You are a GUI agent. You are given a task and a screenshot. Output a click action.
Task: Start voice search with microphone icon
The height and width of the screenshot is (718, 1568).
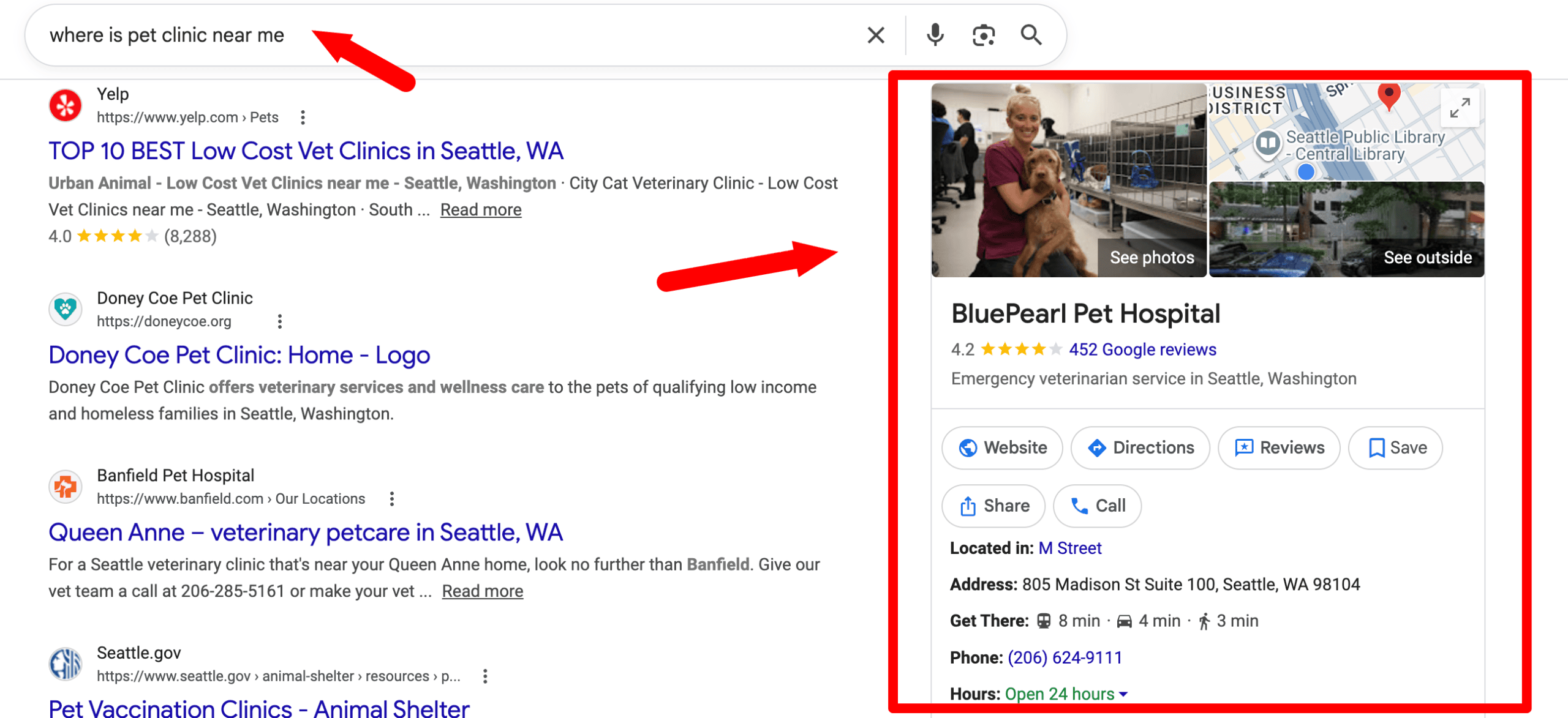pos(935,35)
